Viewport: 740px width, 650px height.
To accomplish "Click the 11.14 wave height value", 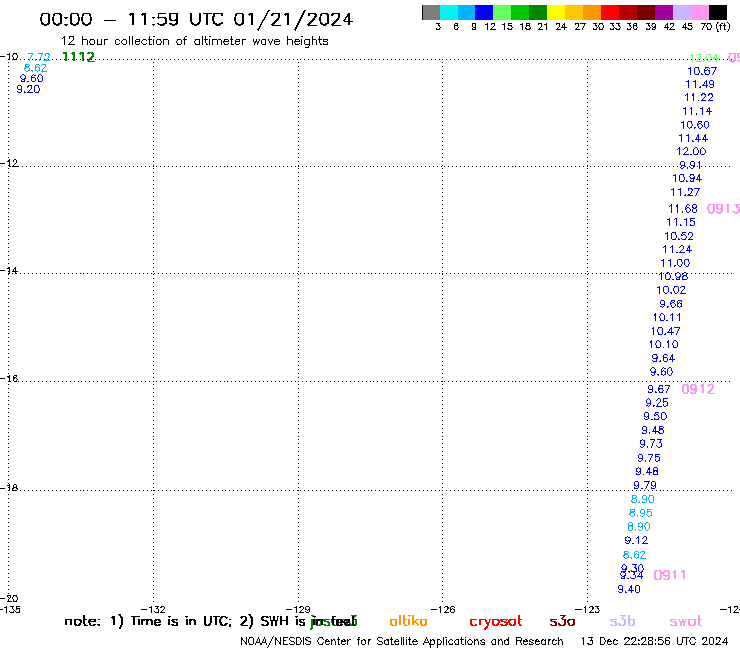I will (x=697, y=111).
